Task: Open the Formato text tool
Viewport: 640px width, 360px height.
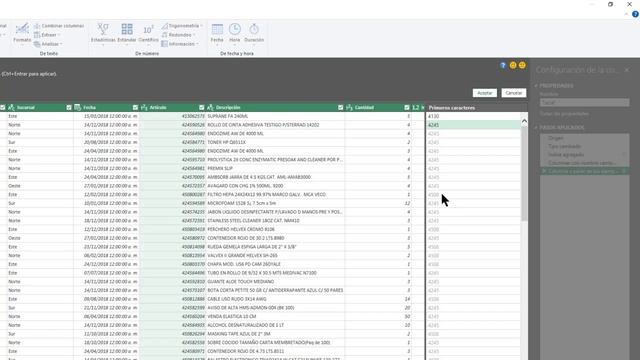Action: point(22,32)
